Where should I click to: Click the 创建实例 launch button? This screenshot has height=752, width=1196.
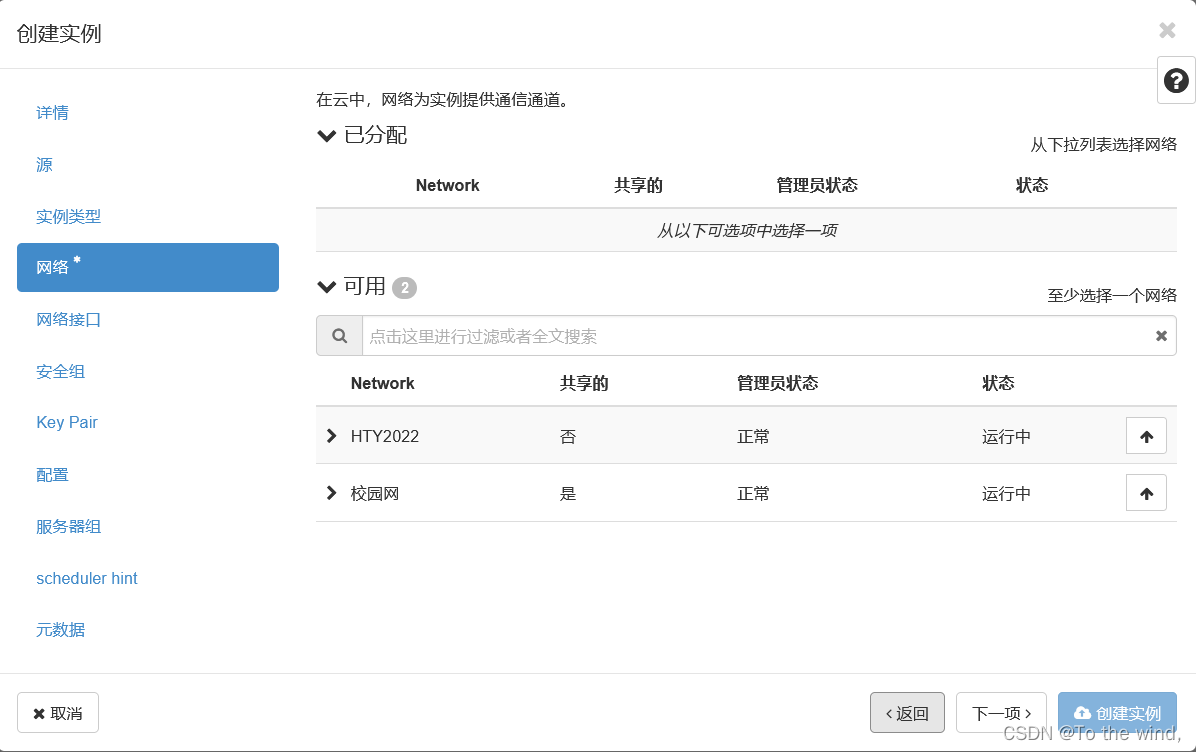point(1117,712)
